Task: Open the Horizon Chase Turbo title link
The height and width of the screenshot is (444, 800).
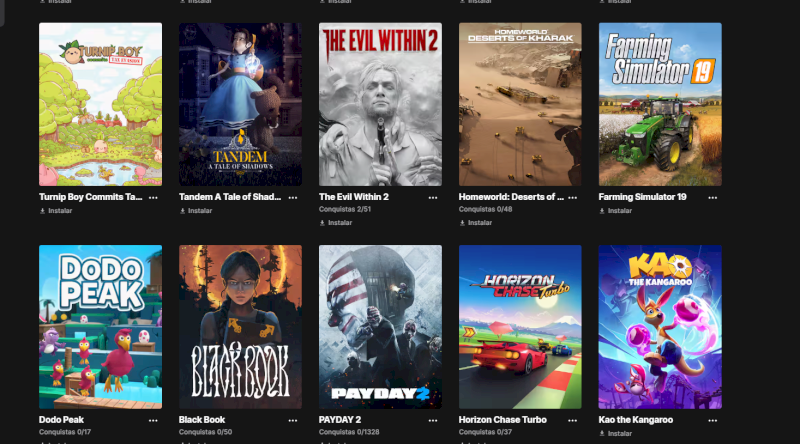Action: click(x=503, y=420)
